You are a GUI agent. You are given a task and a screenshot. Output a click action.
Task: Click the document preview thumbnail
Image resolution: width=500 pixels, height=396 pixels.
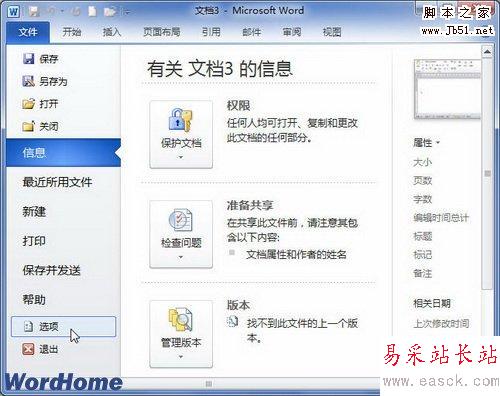click(447, 89)
